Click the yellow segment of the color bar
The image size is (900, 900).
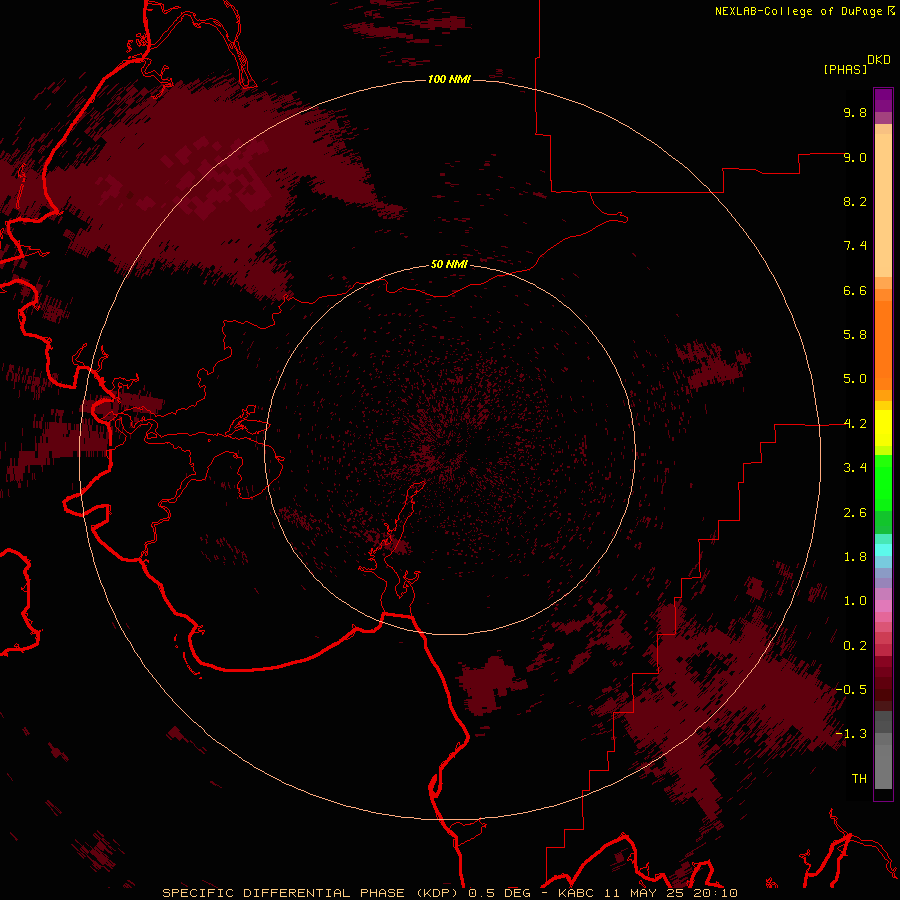tap(883, 428)
